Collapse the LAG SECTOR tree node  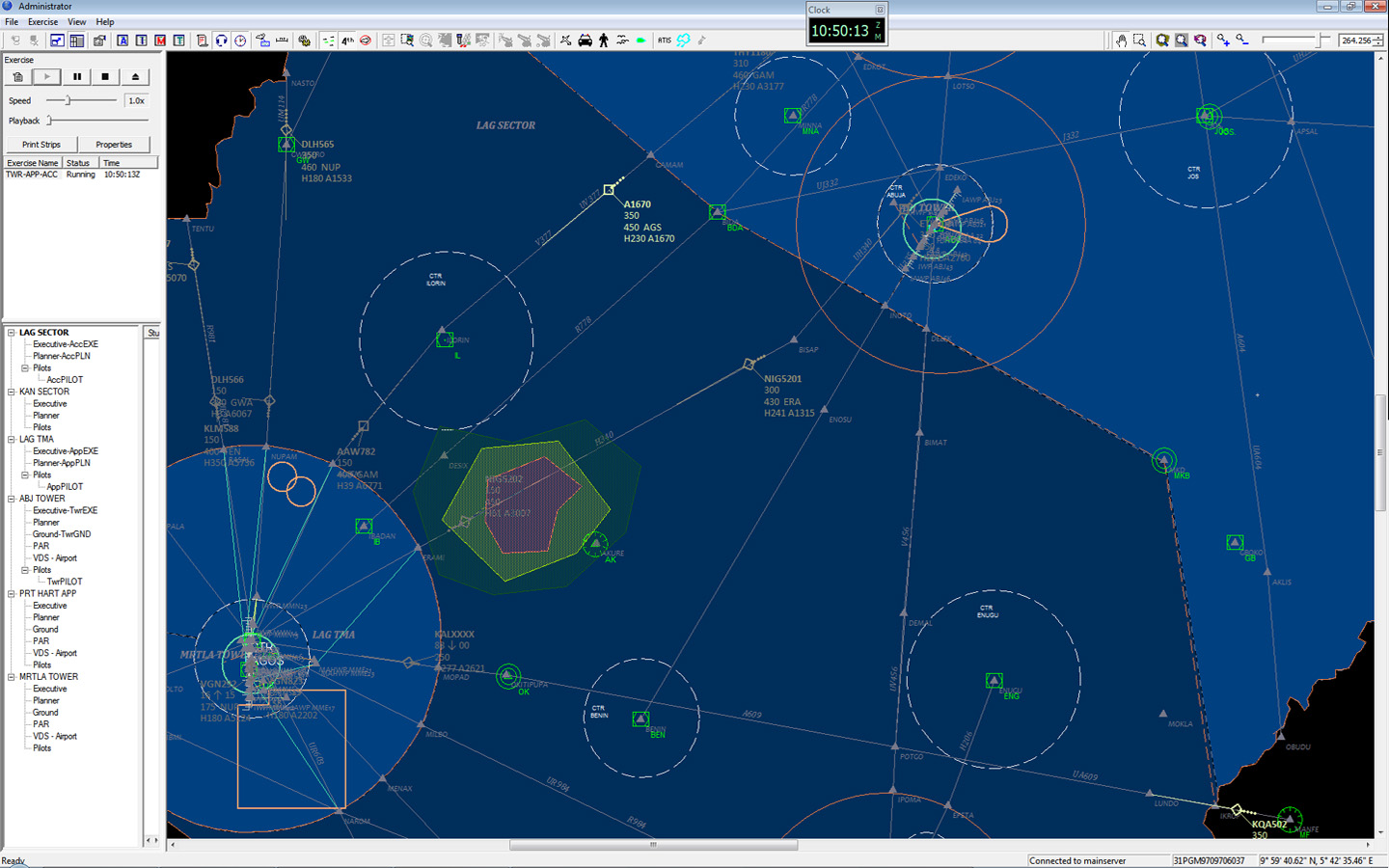pyautogui.click(x=12, y=333)
